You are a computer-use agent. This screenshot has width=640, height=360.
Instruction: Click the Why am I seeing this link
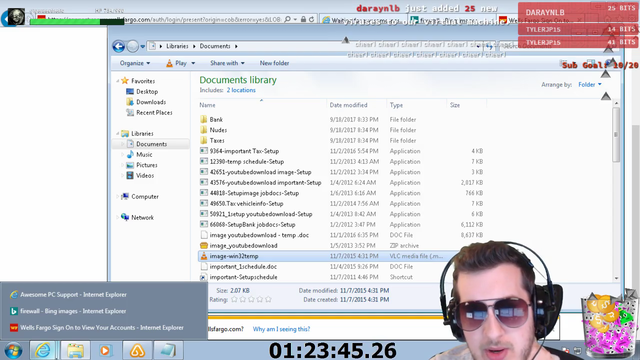tap(281, 329)
